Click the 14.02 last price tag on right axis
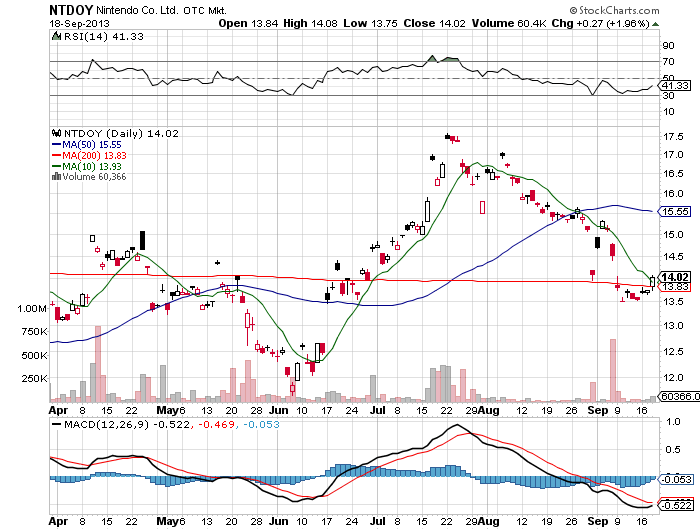This screenshot has width=700, height=530. (676, 277)
